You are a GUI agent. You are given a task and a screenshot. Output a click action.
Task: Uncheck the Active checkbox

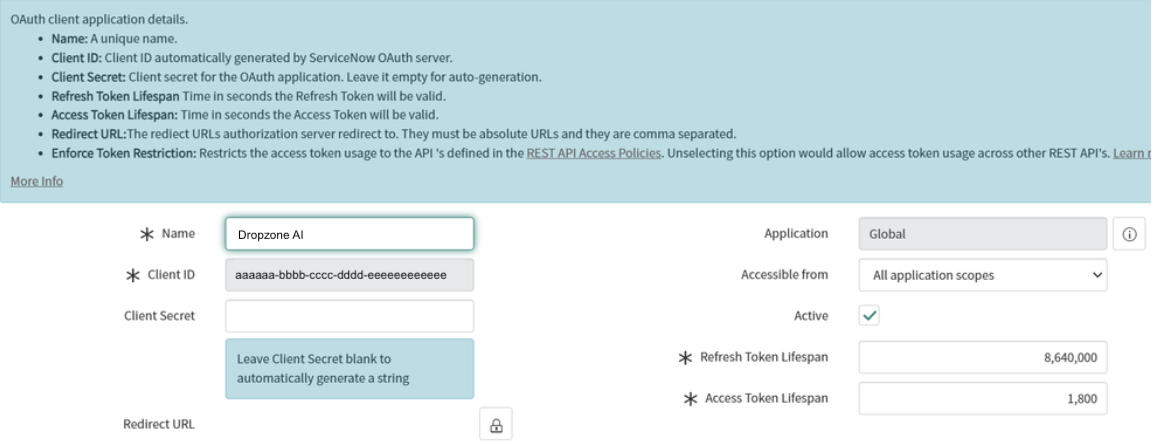tap(870, 316)
